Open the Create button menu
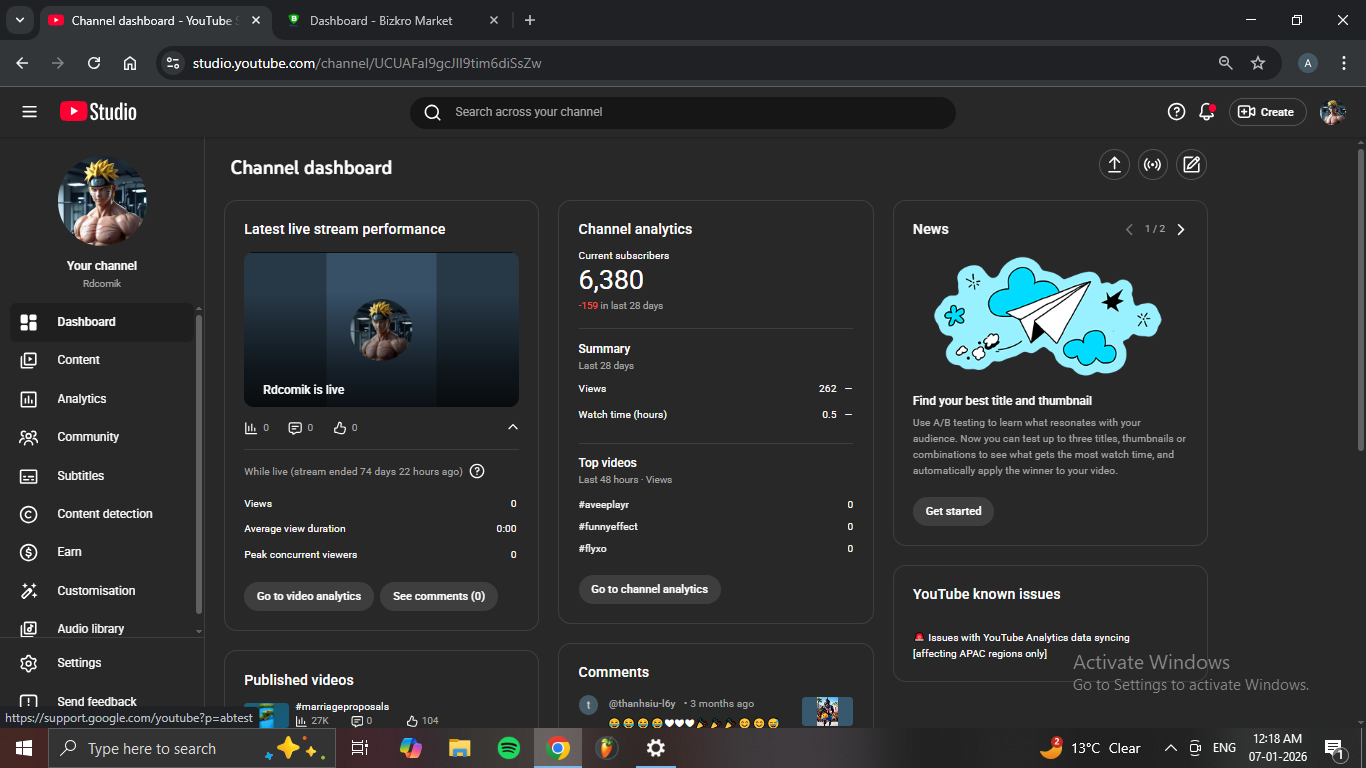Viewport: 1366px width, 768px height. pyautogui.click(x=1266, y=112)
